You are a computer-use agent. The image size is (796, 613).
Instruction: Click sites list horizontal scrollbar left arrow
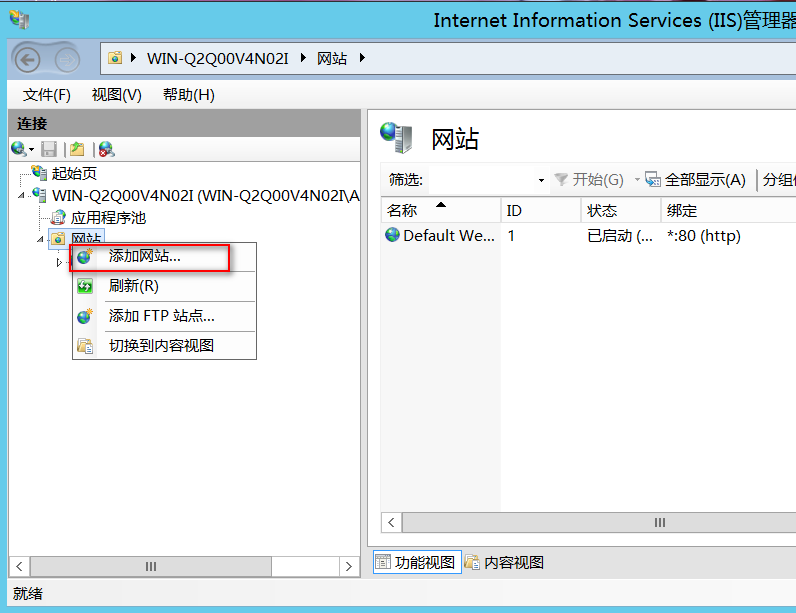(391, 522)
